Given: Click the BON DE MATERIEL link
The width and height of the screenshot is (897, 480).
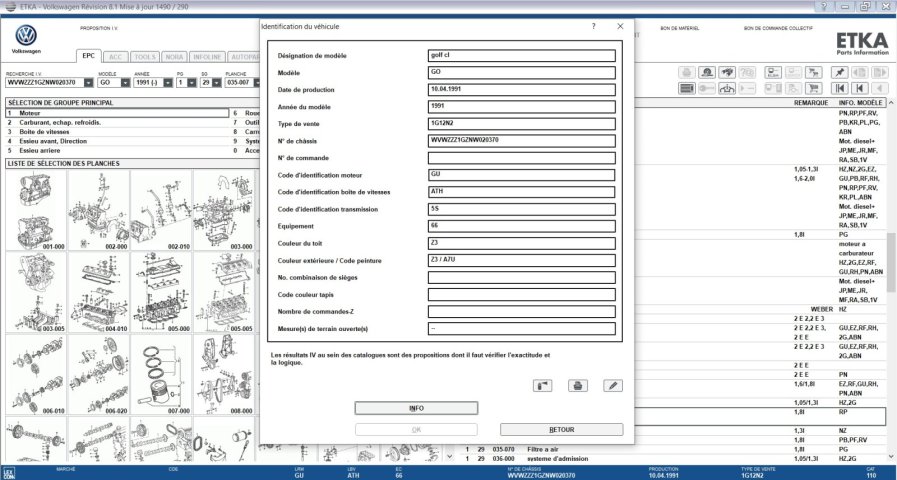Looking at the screenshot, I should [680, 28].
